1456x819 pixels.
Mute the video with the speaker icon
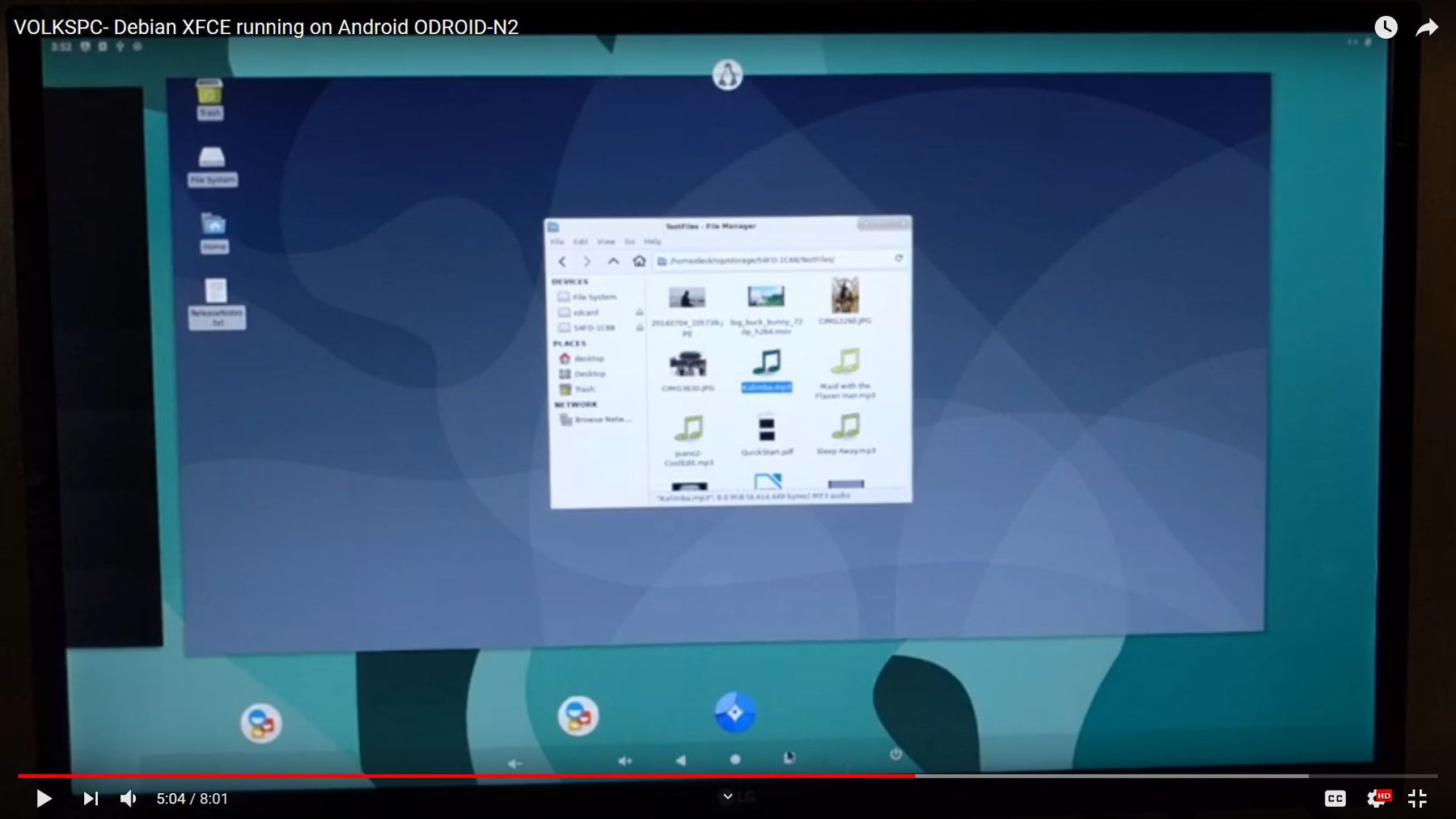pyautogui.click(x=129, y=799)
